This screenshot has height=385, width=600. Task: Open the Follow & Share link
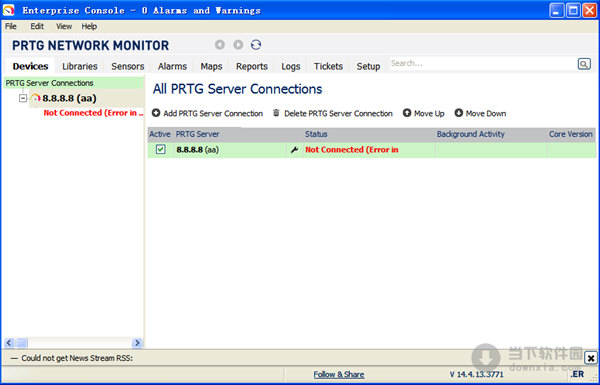tap(339, 374)
